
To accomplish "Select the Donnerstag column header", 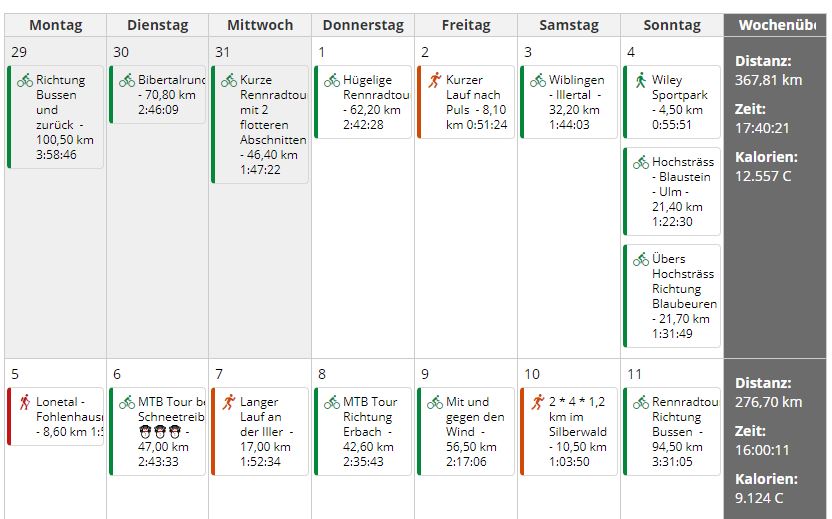I will pos(362,25).
